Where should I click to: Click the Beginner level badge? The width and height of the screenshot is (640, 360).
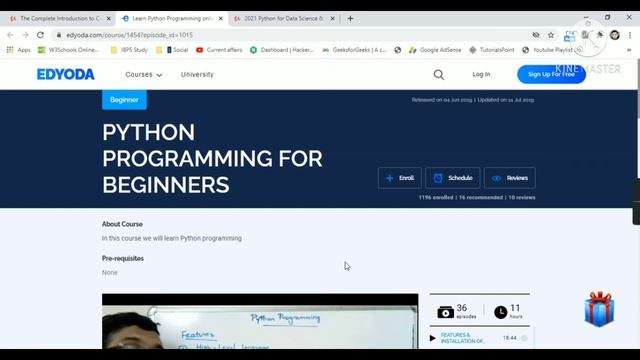pyautogui.click(x=124, y=100)
